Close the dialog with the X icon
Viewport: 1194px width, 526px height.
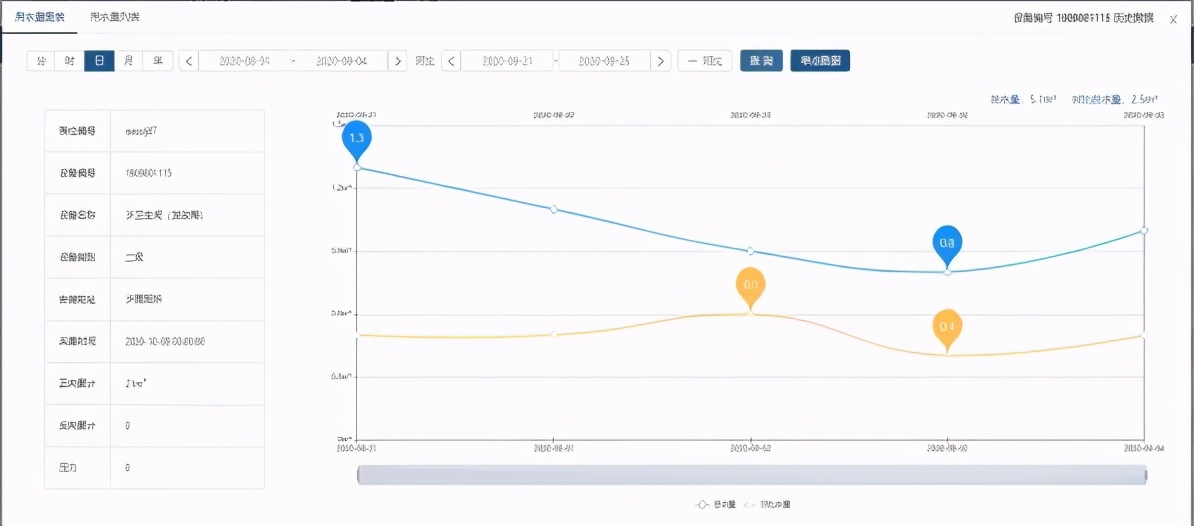coord(1173,19)
